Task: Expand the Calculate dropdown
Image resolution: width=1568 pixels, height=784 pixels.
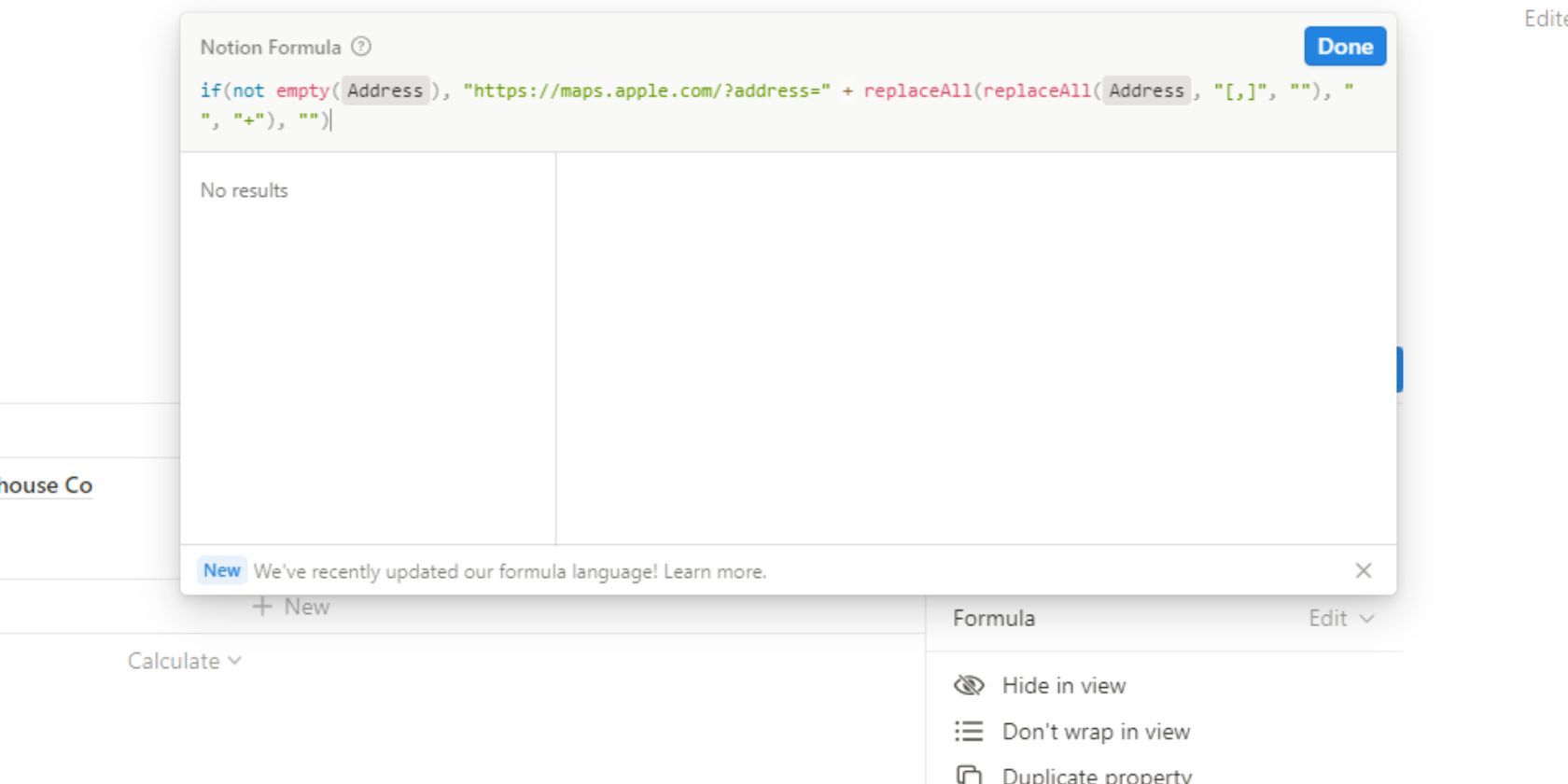Action: (x=184, y=661)
